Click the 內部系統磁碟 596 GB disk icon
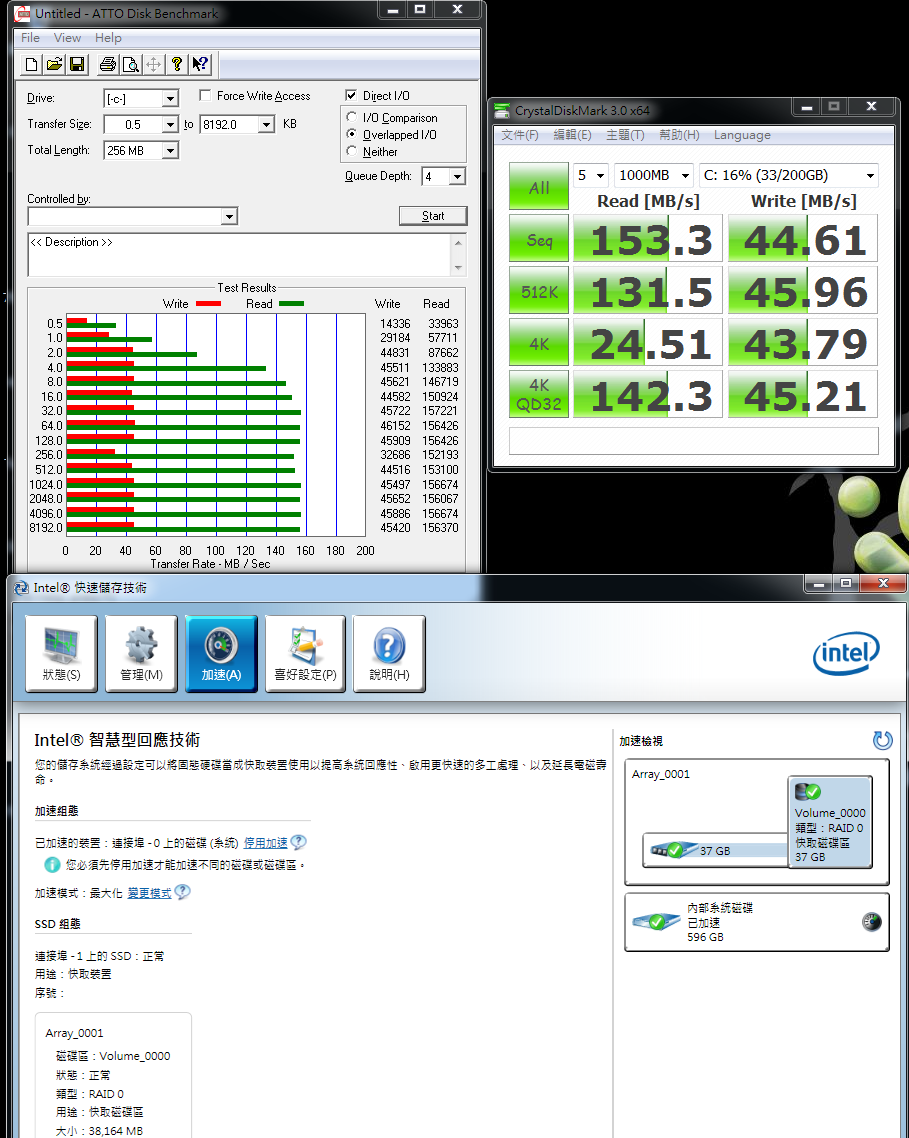 [656, 922]
